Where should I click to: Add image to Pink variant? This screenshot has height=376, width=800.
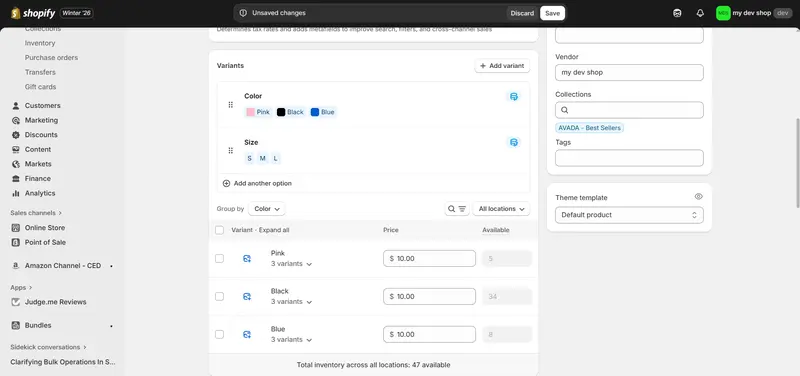click(247, 259)
